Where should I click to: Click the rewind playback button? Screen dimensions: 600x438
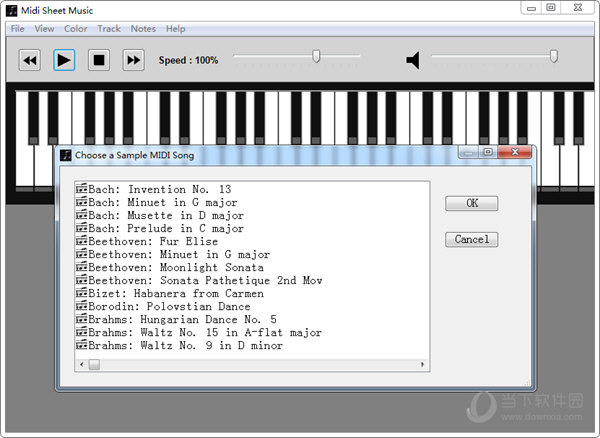click(x=30, y=60)
